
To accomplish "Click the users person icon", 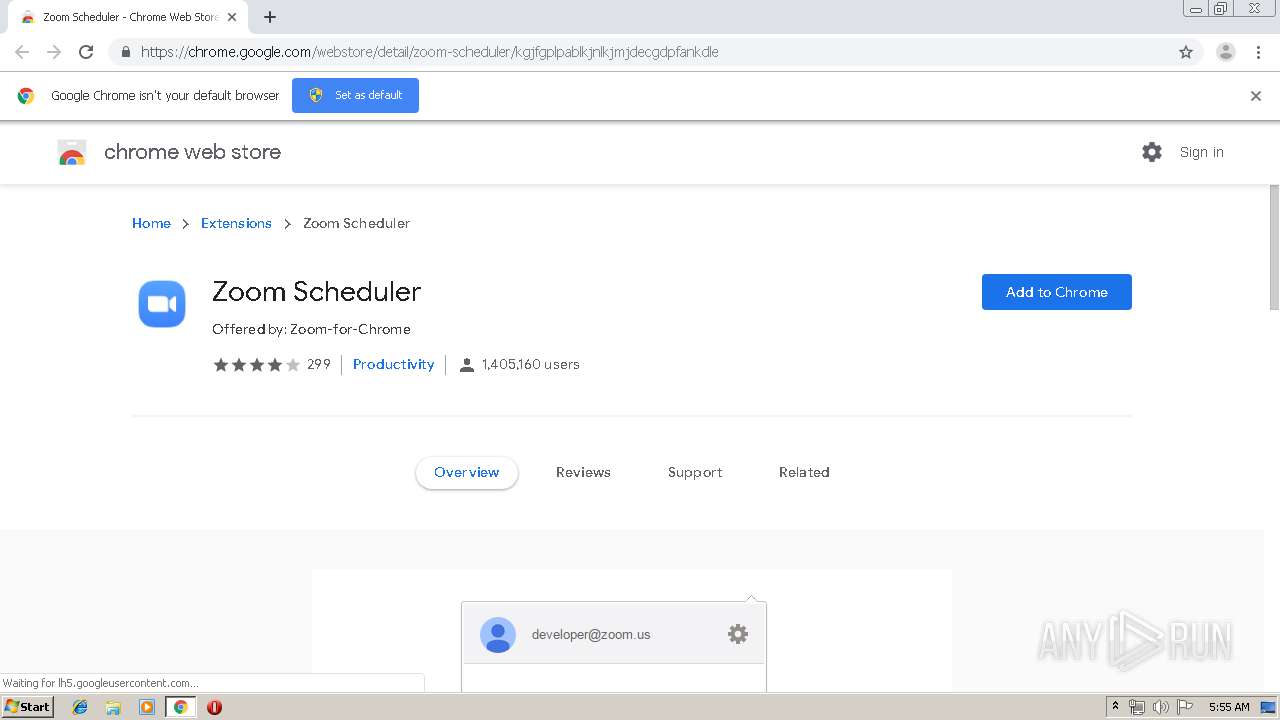I will point(466,365).
